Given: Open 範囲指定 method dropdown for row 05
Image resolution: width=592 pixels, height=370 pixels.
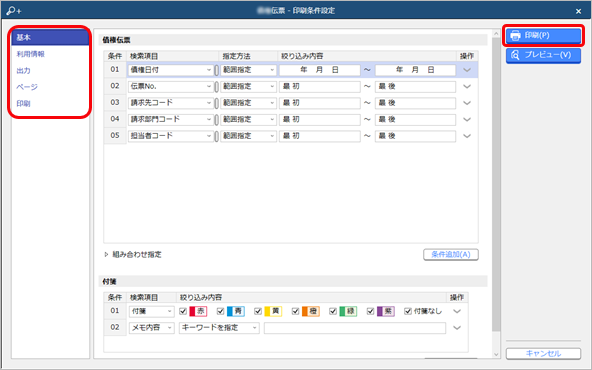Looking at the screenshot, I should coord(248,136).
